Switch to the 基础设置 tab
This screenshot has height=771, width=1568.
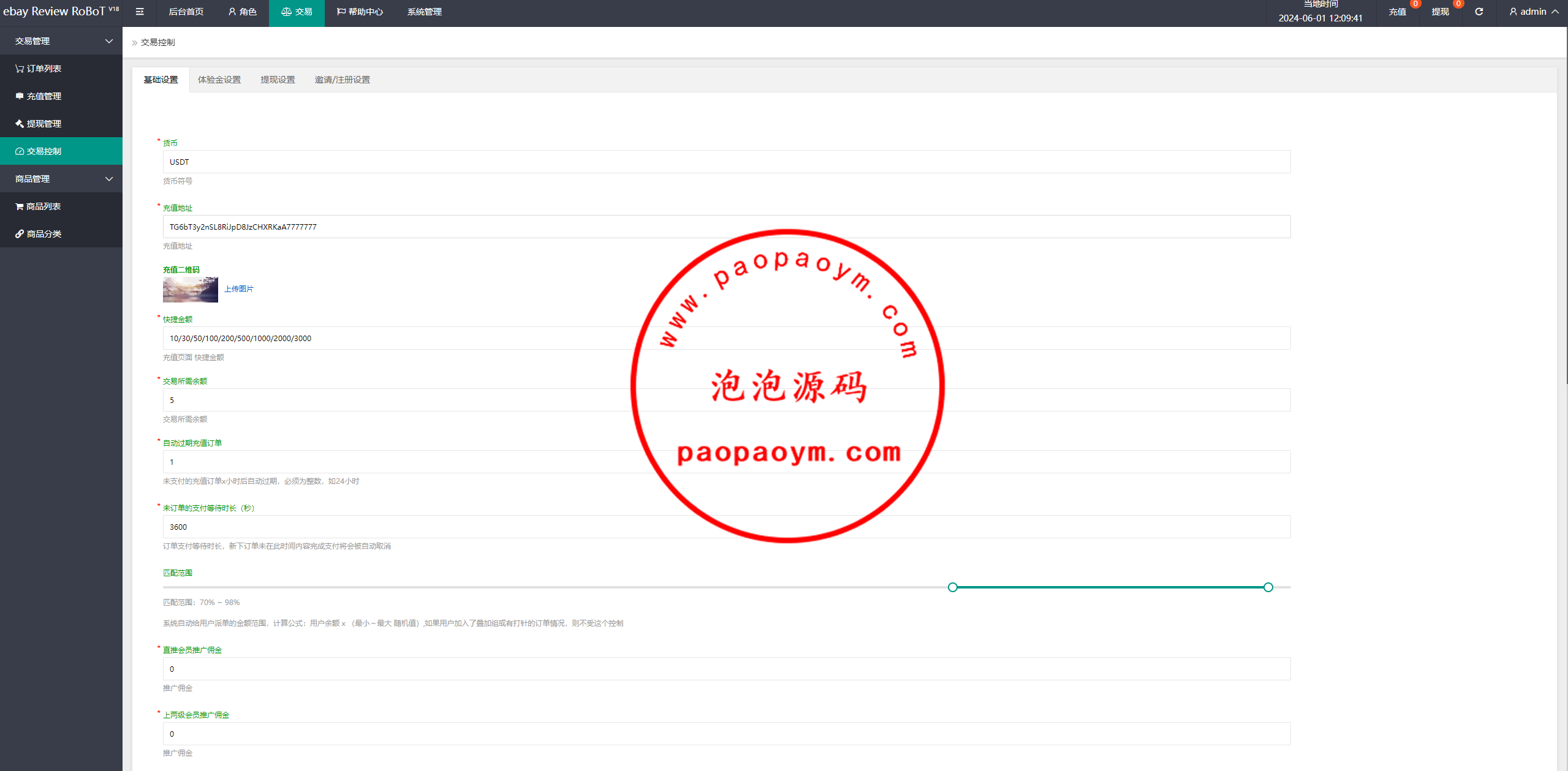(161, 80)
